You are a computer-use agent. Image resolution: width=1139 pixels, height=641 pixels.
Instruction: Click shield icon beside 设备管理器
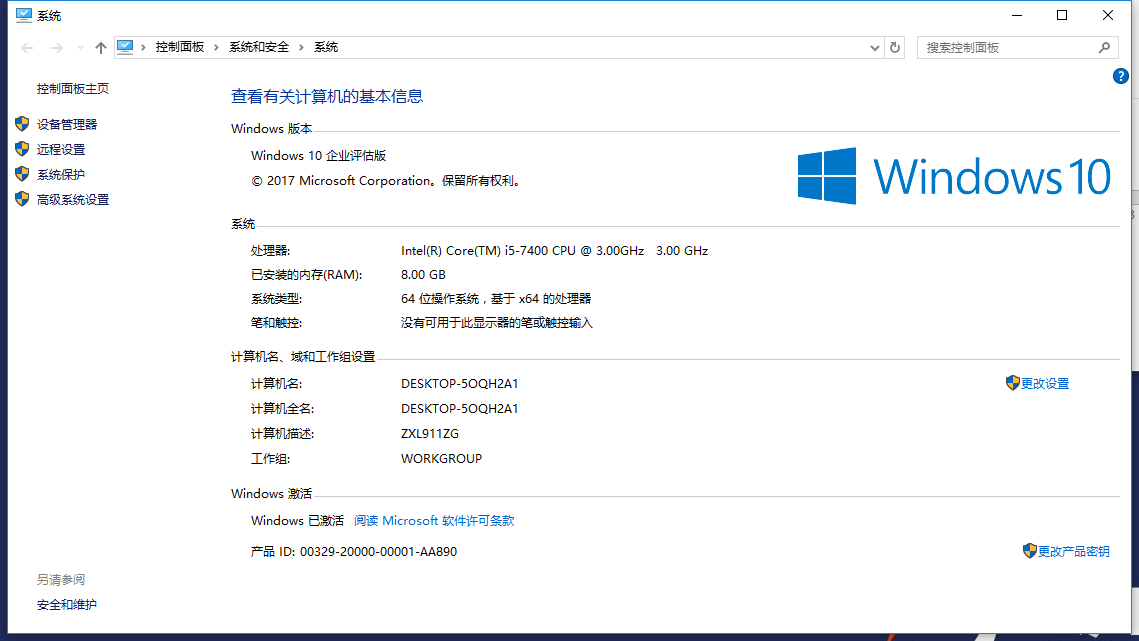tap(22, 124)
